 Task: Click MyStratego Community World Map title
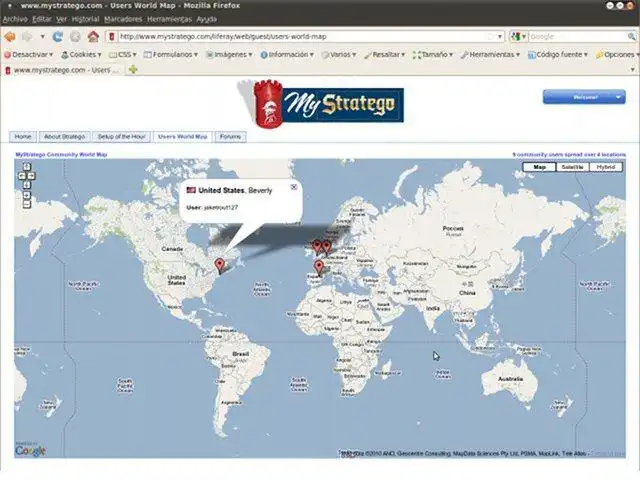tap(61, 155)
